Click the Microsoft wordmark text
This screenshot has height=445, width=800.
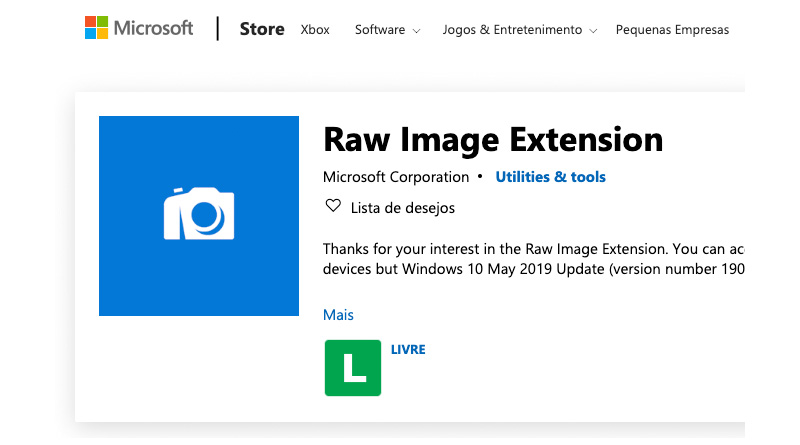153,29
